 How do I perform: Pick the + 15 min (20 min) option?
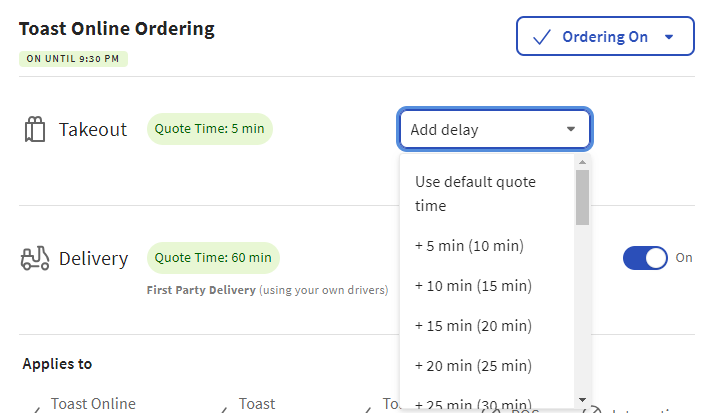pos(473,326)
